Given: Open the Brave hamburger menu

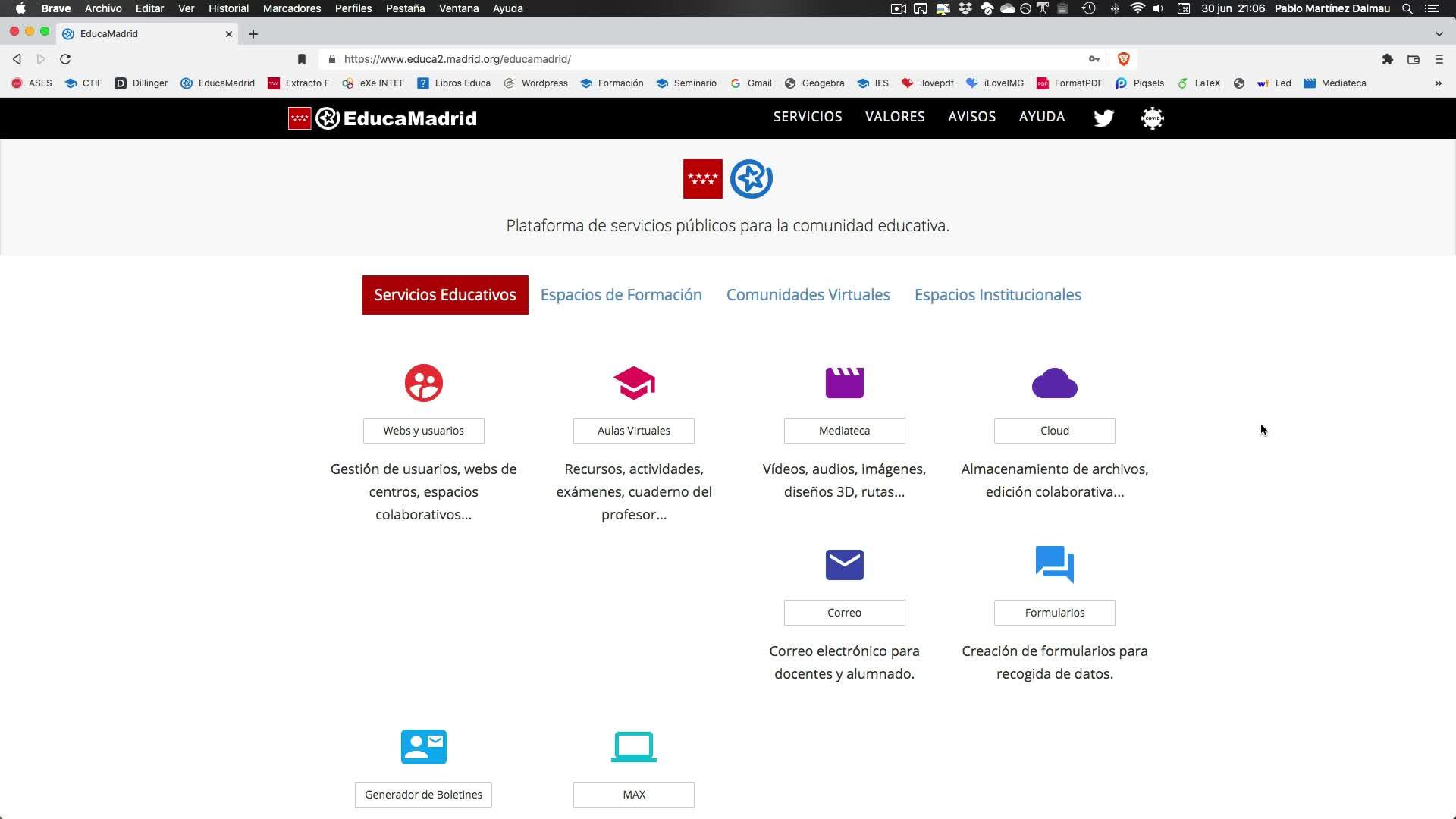Looking at the screenshot, I should click(x=1439, y=59).
